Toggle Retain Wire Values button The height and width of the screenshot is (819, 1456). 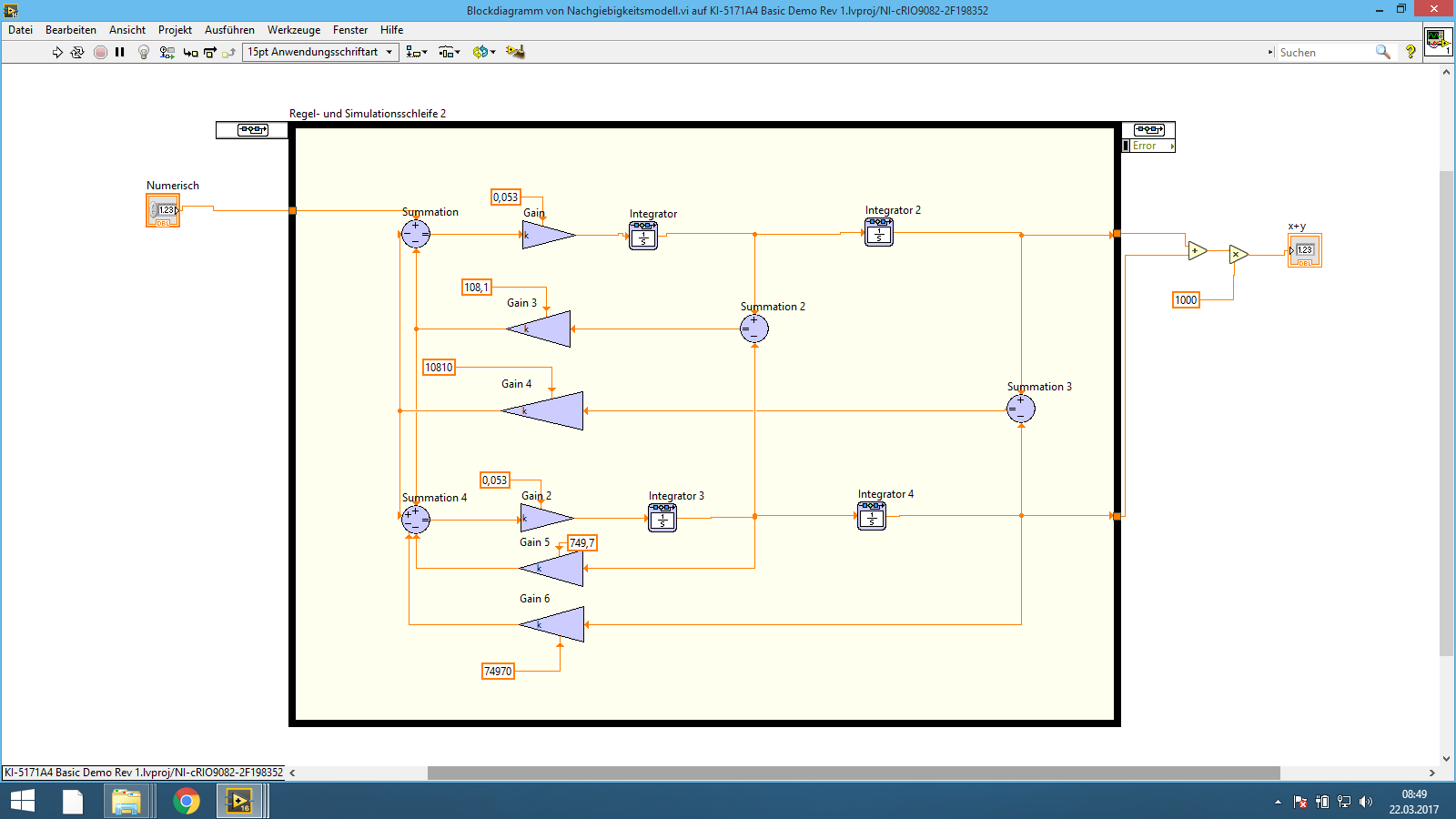point(167,53)
